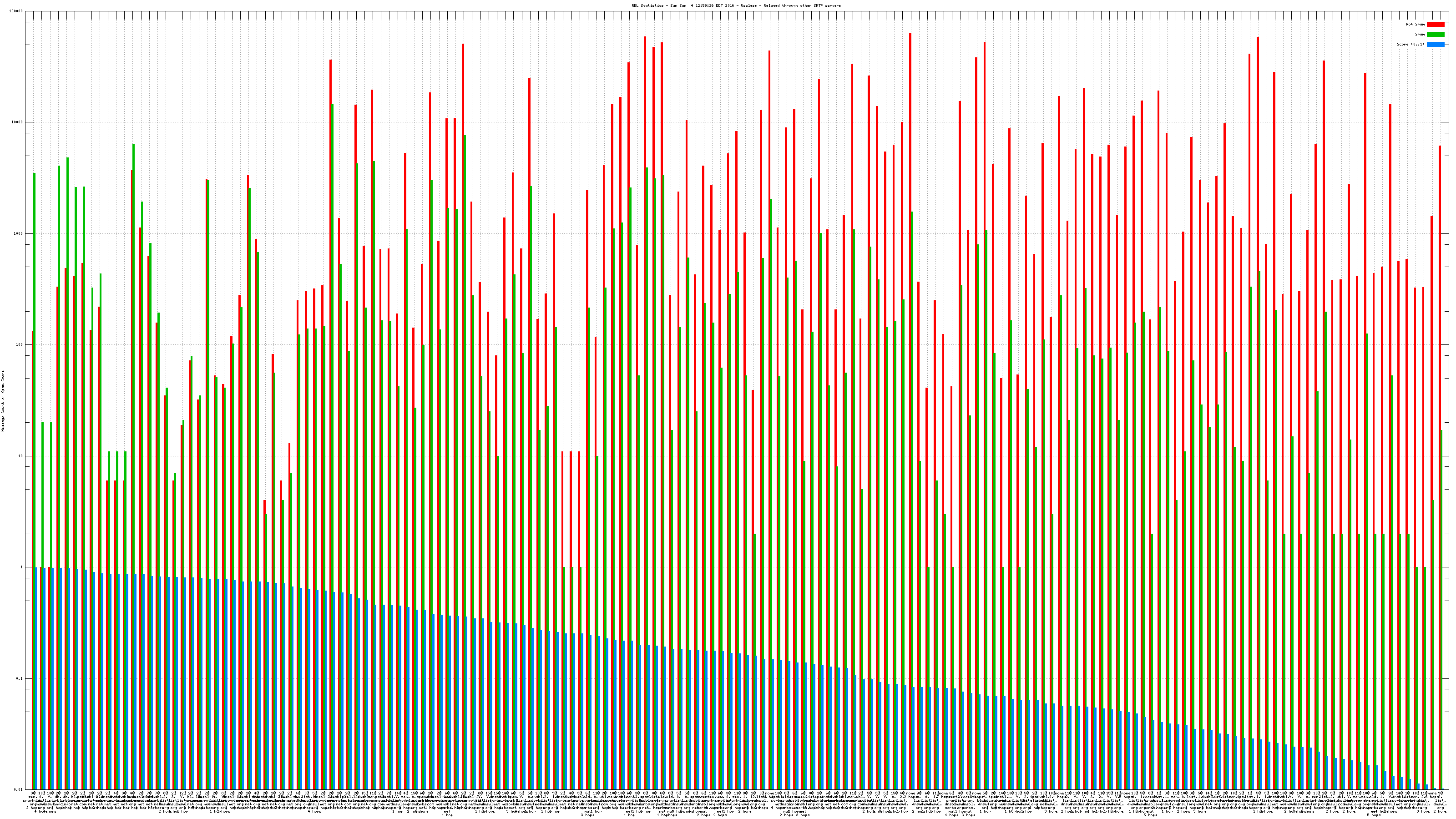Click the leftmost blue Score bar

tap(36, 678)
